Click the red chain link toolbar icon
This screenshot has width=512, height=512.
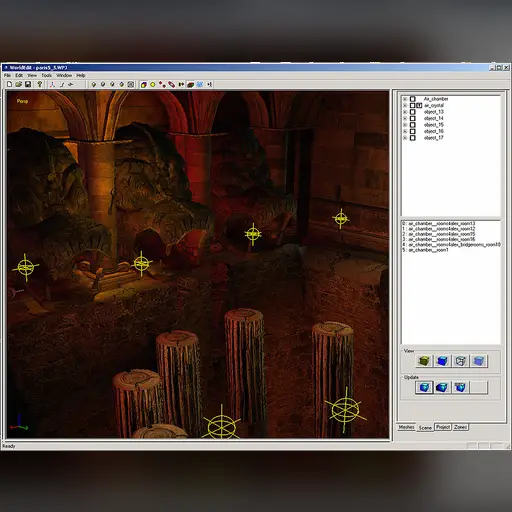[x=171, y=84]
